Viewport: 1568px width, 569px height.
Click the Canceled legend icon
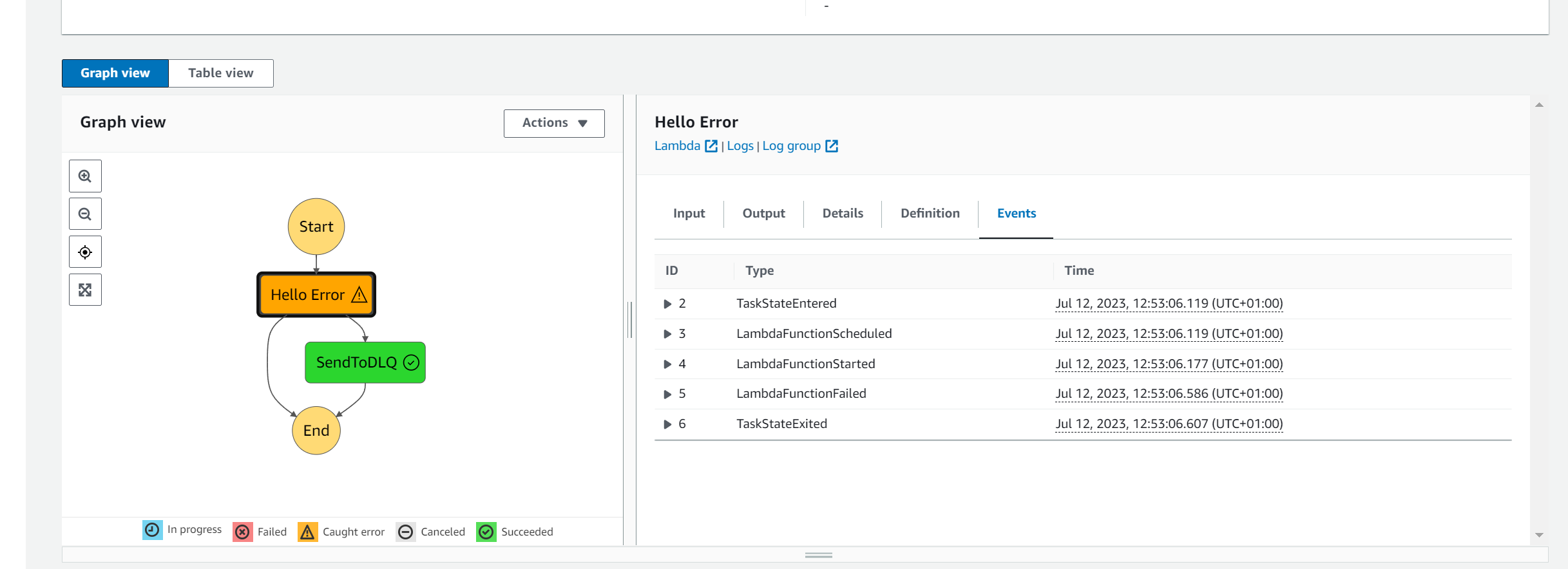[x=406, y=532]
